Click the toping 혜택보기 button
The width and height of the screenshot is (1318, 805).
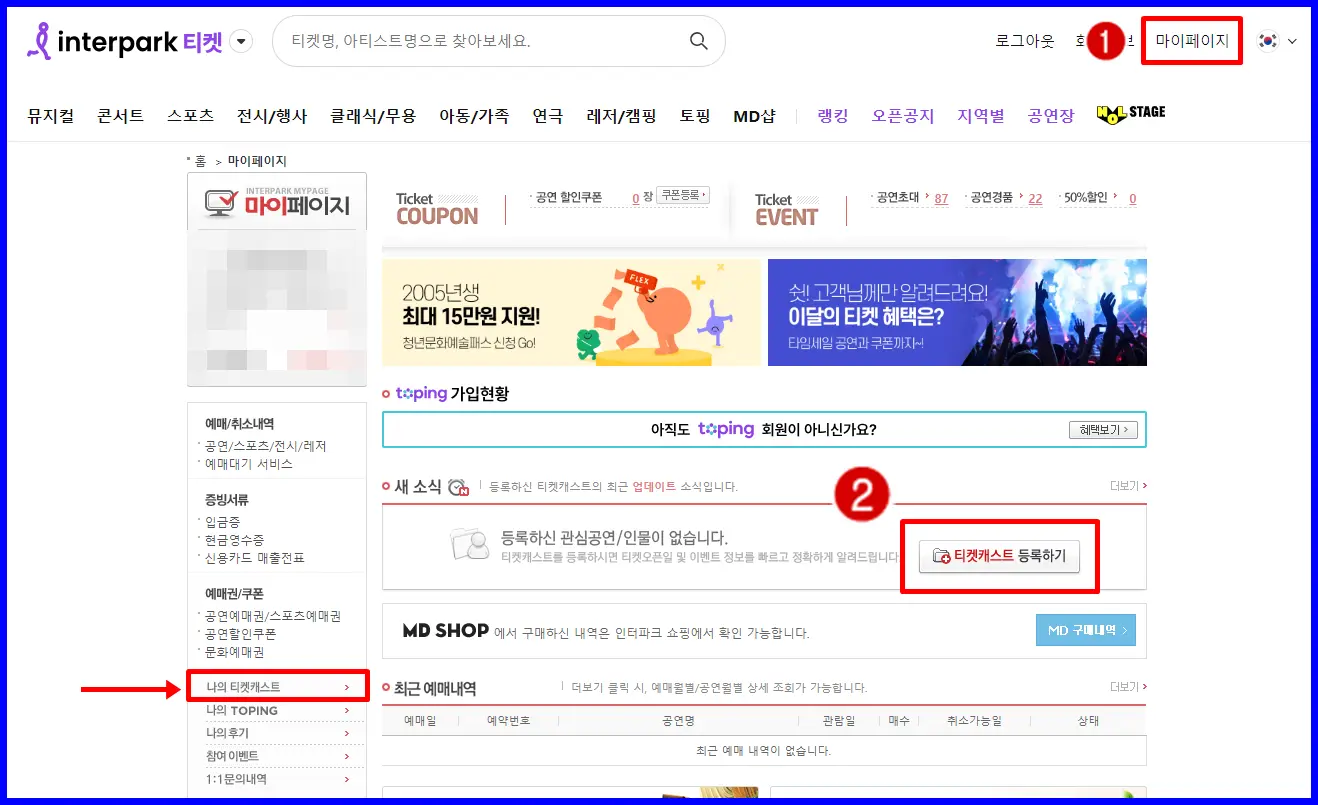(x=1103, y=430)
